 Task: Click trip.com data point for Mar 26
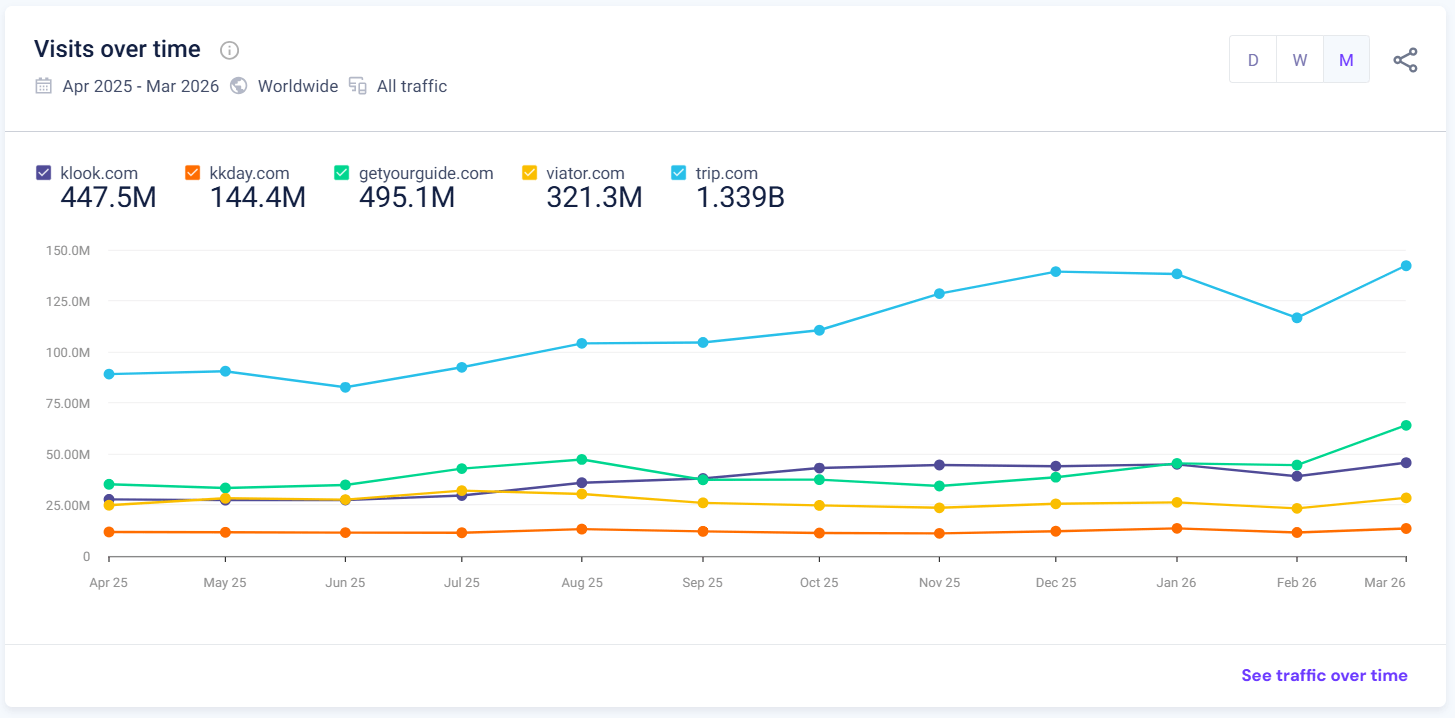pyautogui.click(x=1406, y=266)
